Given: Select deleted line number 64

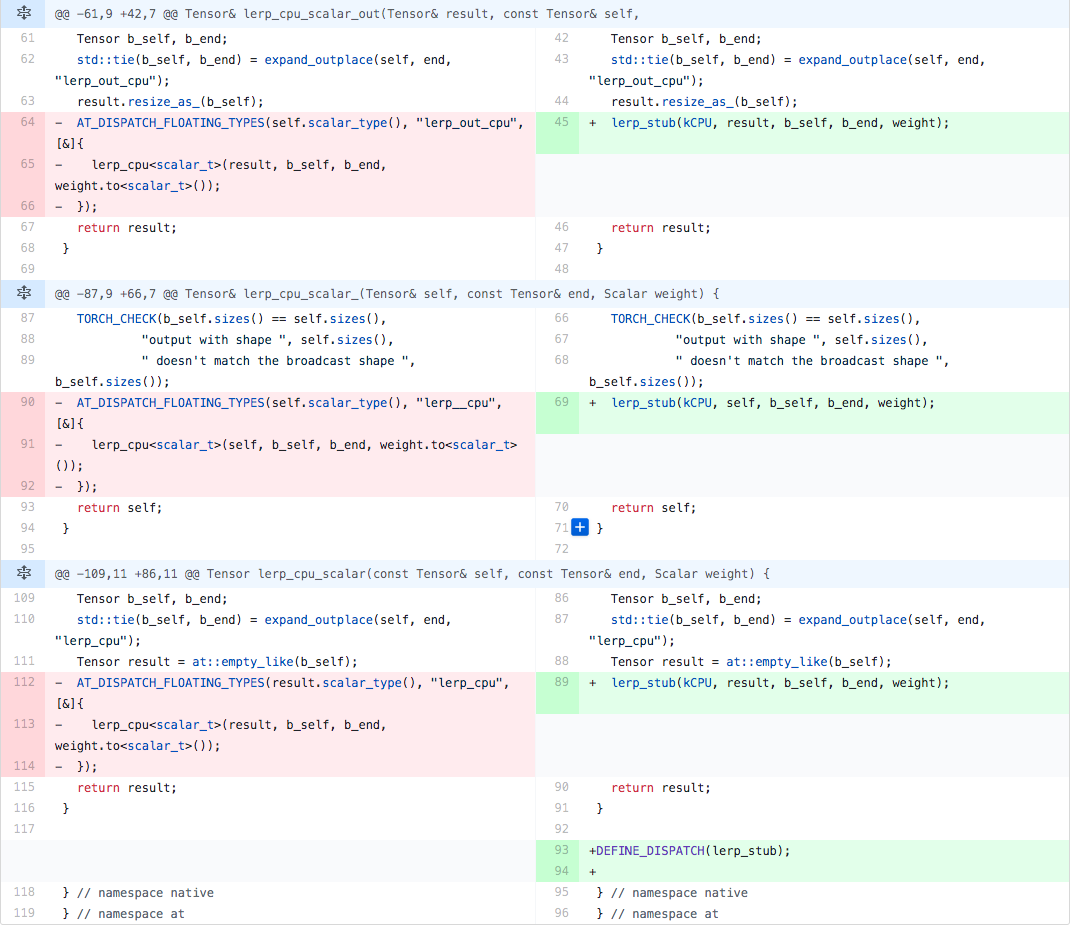Looking at the screenshot, I should coord(27,123).
